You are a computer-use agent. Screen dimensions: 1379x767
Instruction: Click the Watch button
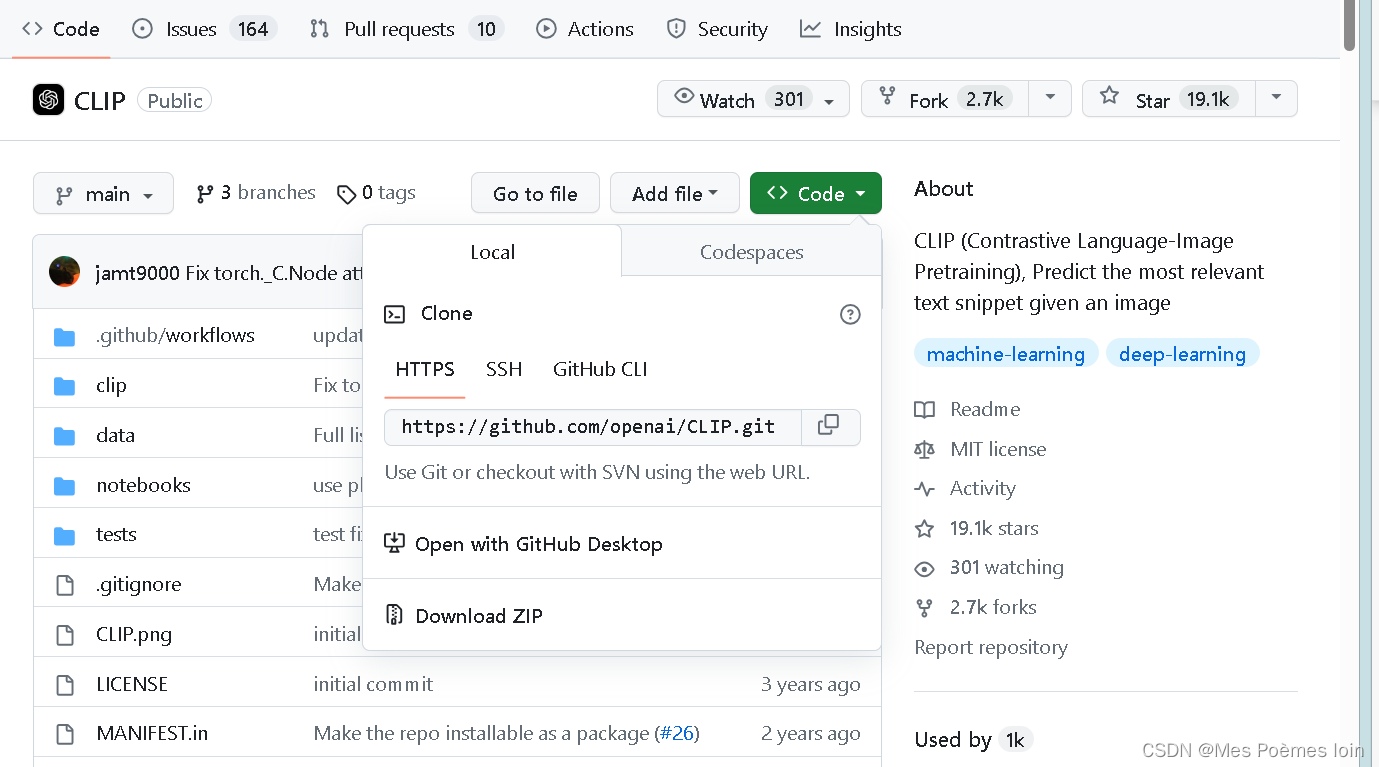click(753, 99)
